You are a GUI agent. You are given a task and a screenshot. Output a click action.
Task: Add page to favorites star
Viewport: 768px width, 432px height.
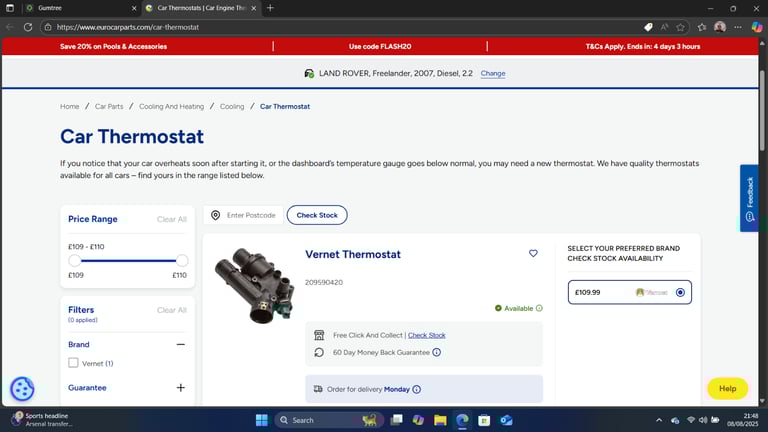tap(680, 27)
